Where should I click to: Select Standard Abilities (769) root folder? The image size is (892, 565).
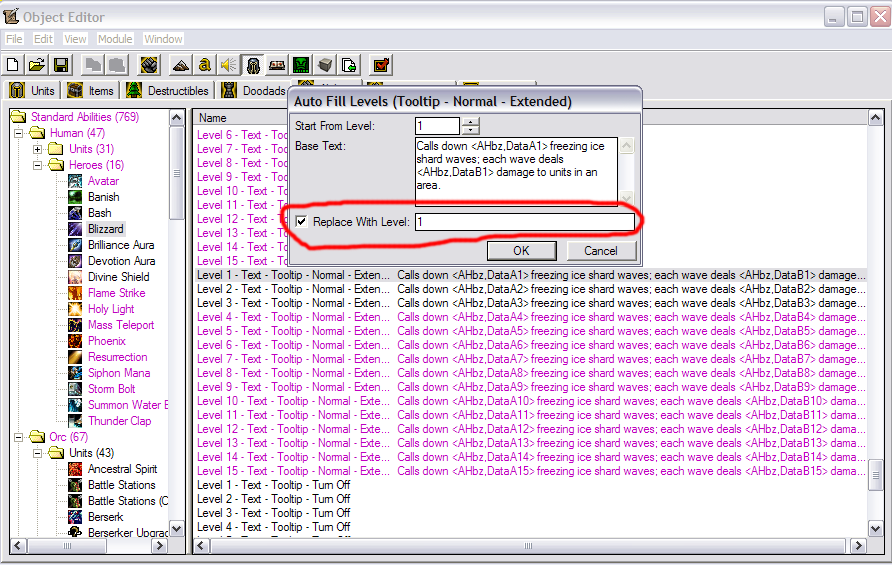pyautogui.click(x=85, y=117)
